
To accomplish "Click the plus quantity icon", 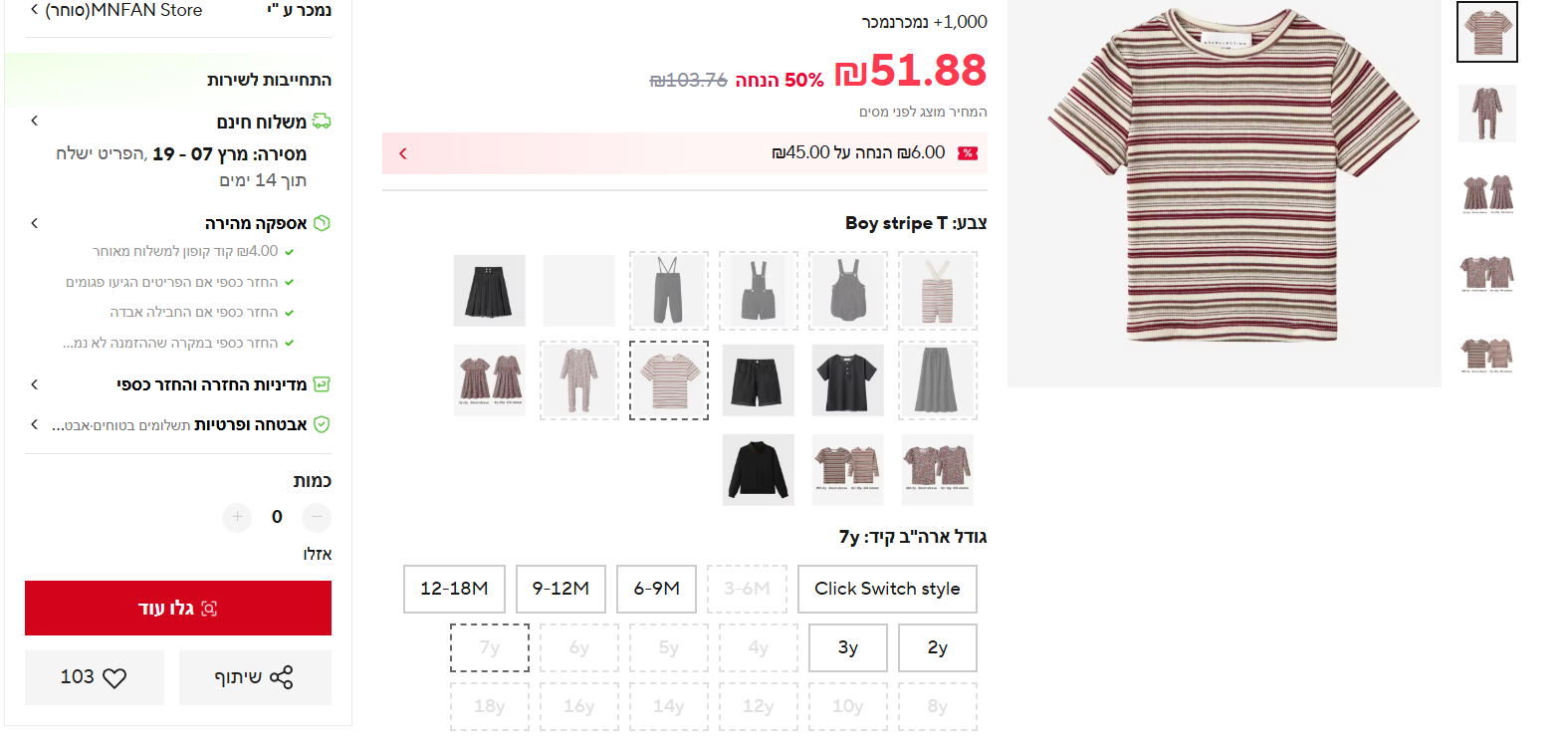I will 237,517.
